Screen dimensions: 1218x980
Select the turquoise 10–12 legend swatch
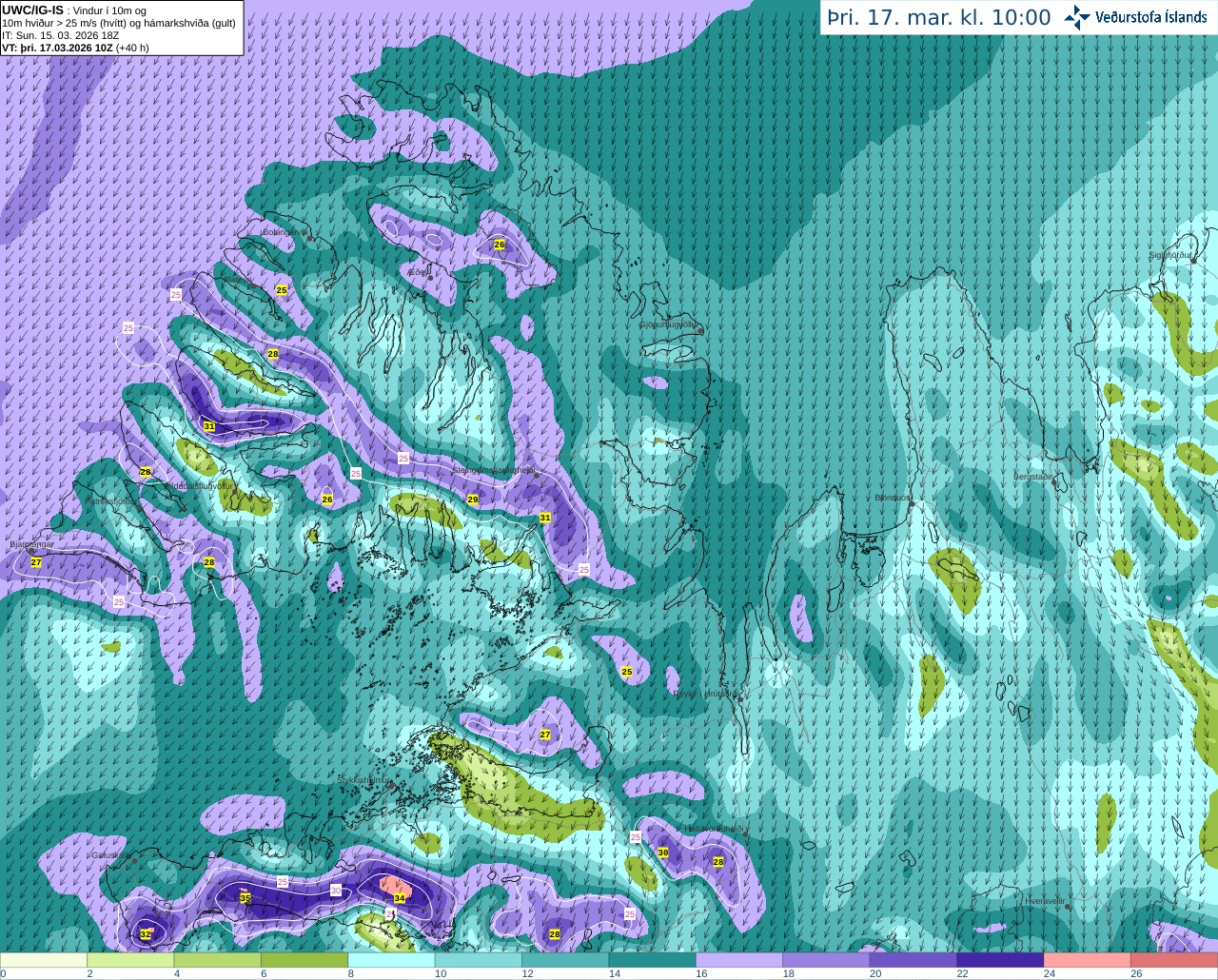point(479,960)
